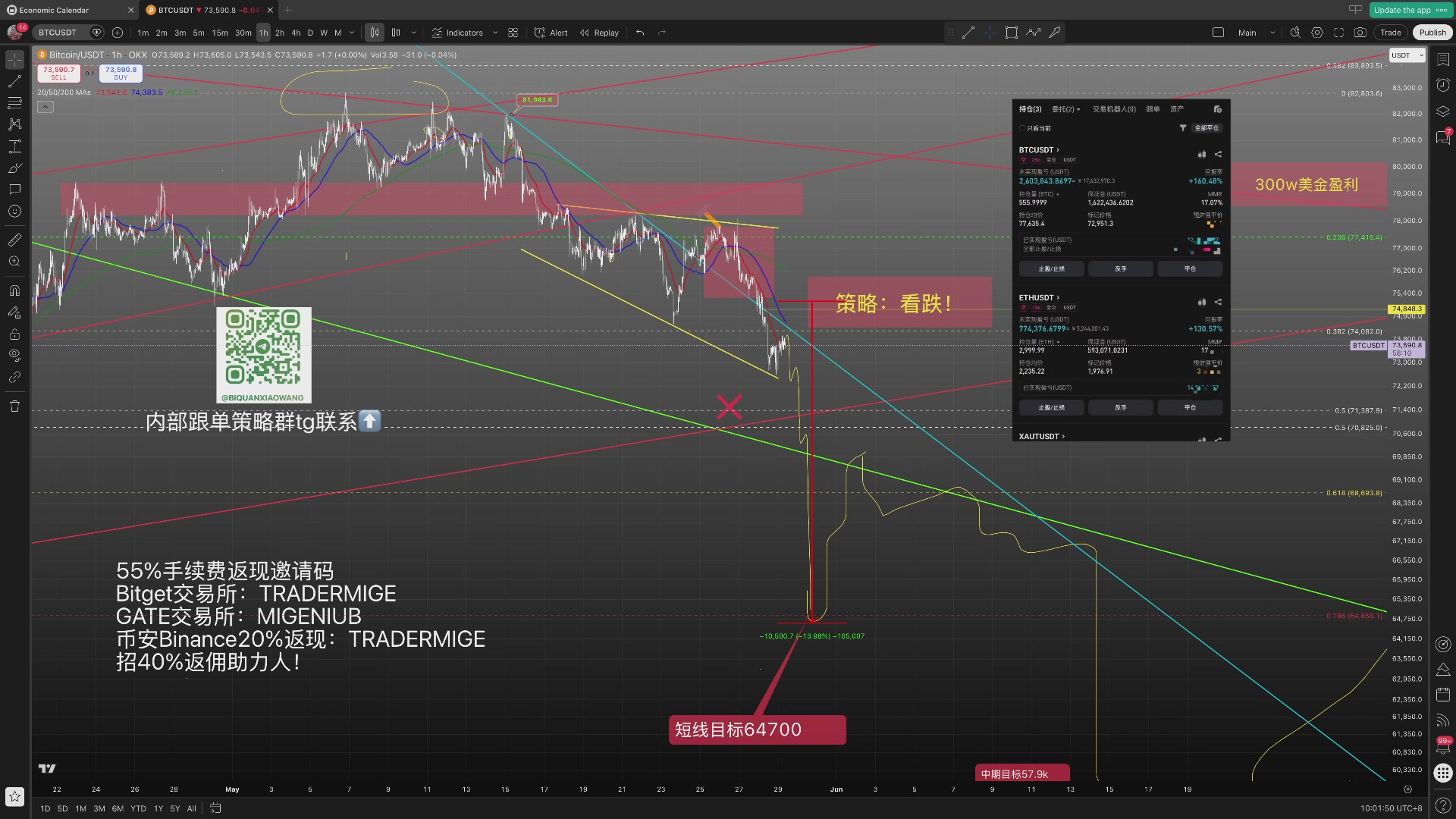Screen dimensions: 1456x819
Task: Undo the last chart action
Action: coord(640,33)
